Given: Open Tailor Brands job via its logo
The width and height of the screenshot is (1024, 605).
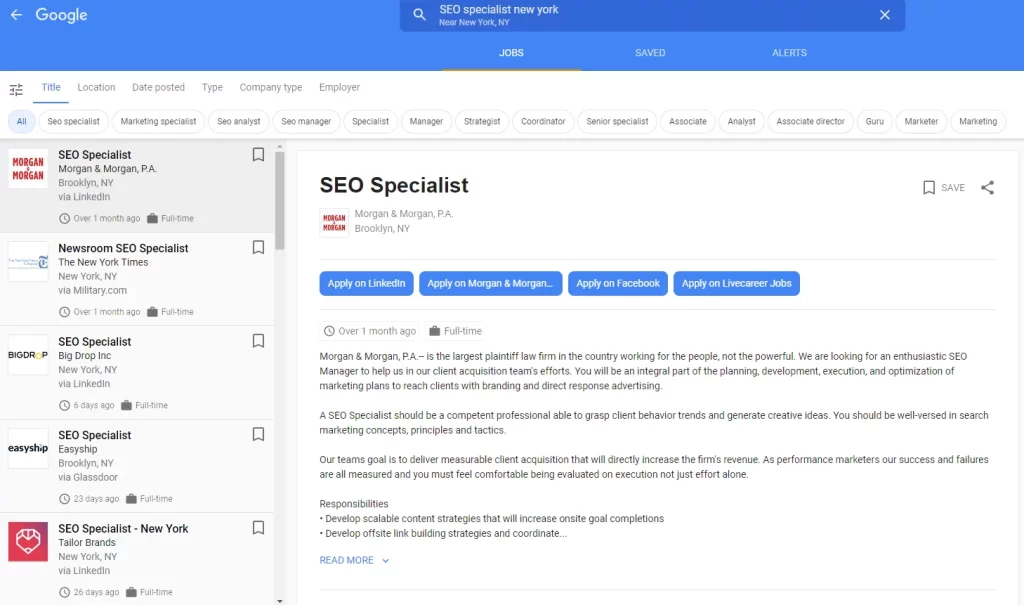Looking at the screenshot, I should coord(28,541).
